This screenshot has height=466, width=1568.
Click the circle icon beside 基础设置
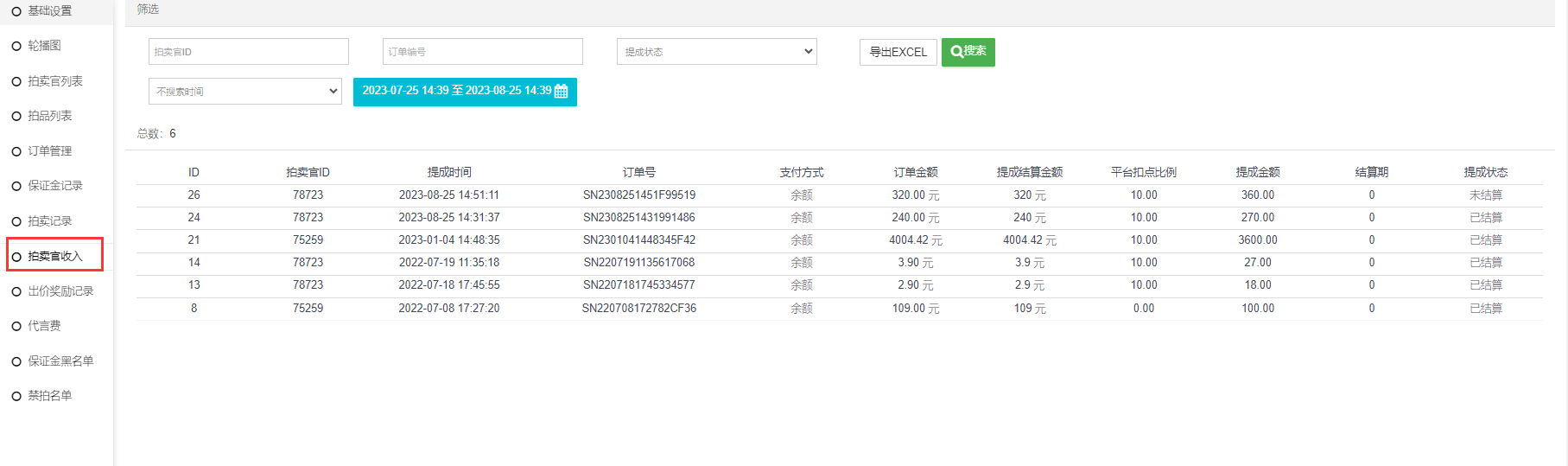16,11
